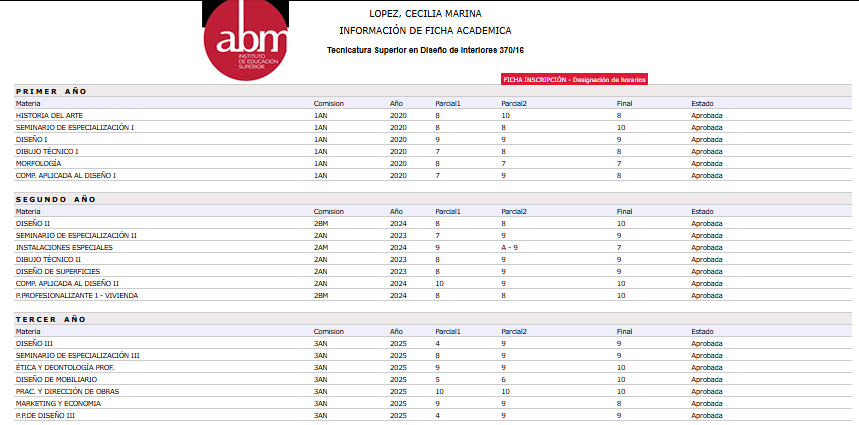Select the TERCER AÑO section header

[x=51, y=319]
